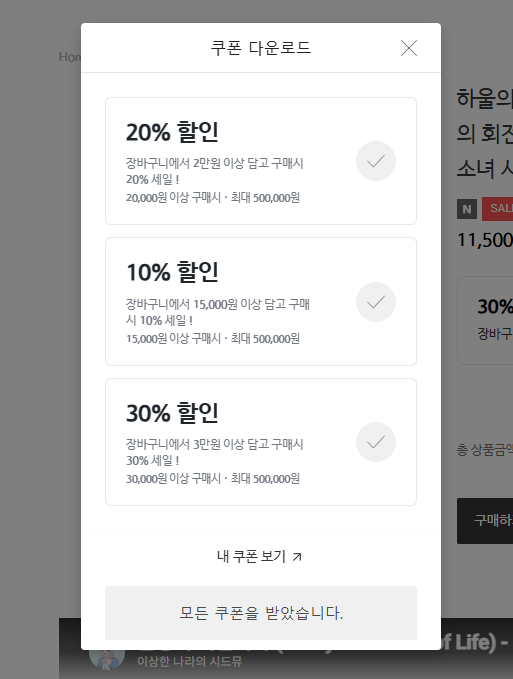Select the 30% 할인 heading inside the popup
Image resolution: width=513 pixels, height=679 pixels.
pos(172,413)
